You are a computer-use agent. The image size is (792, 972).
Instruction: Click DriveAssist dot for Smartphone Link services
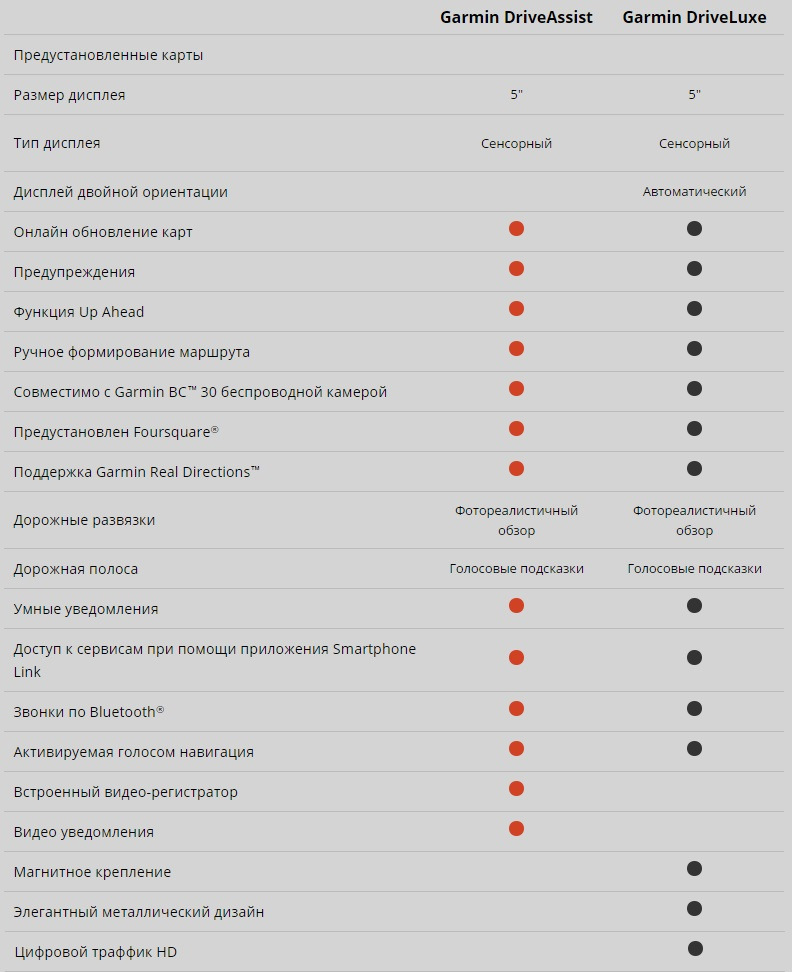pyautogui.click(x=516, y=658)
